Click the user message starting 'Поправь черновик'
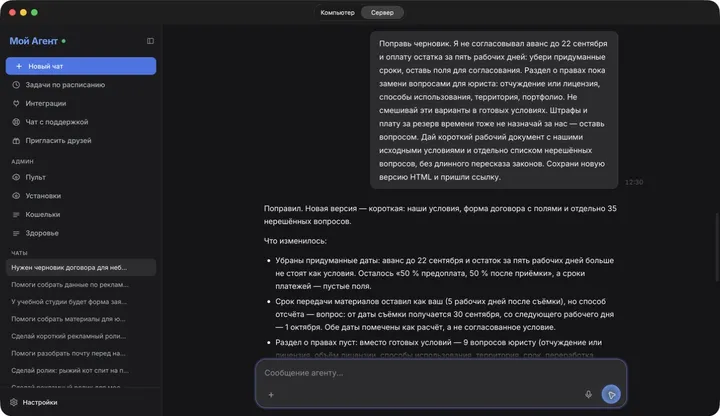The height and width of the screenshot is (416, 720). coord(494,110)
